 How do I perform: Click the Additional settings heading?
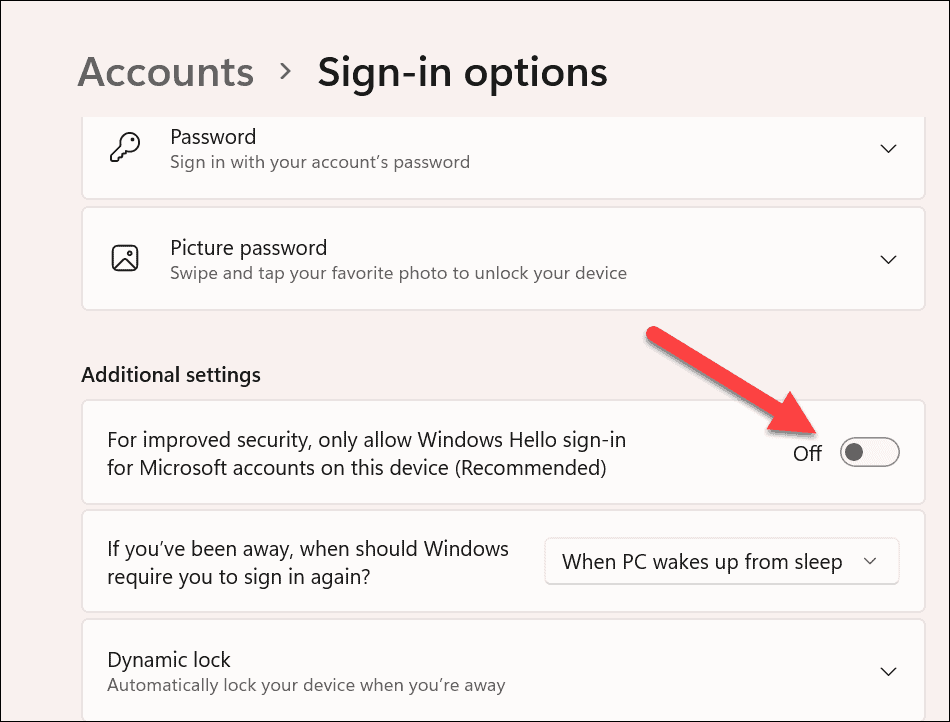[170, 375]
